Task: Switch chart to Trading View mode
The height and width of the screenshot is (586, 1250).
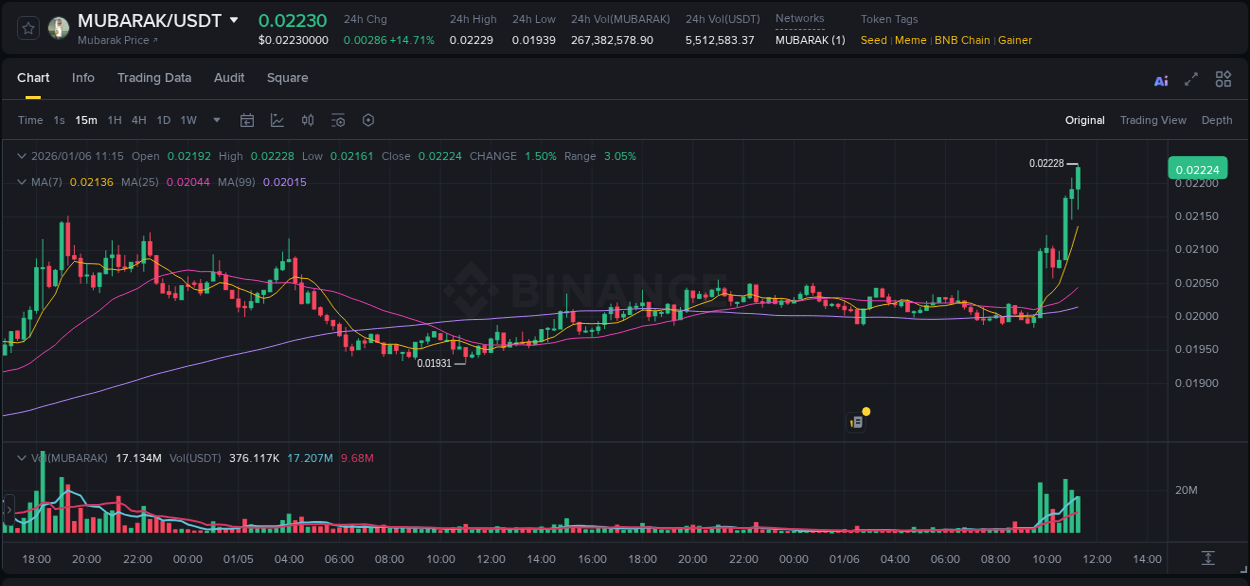Action: tap(1153, 120)
